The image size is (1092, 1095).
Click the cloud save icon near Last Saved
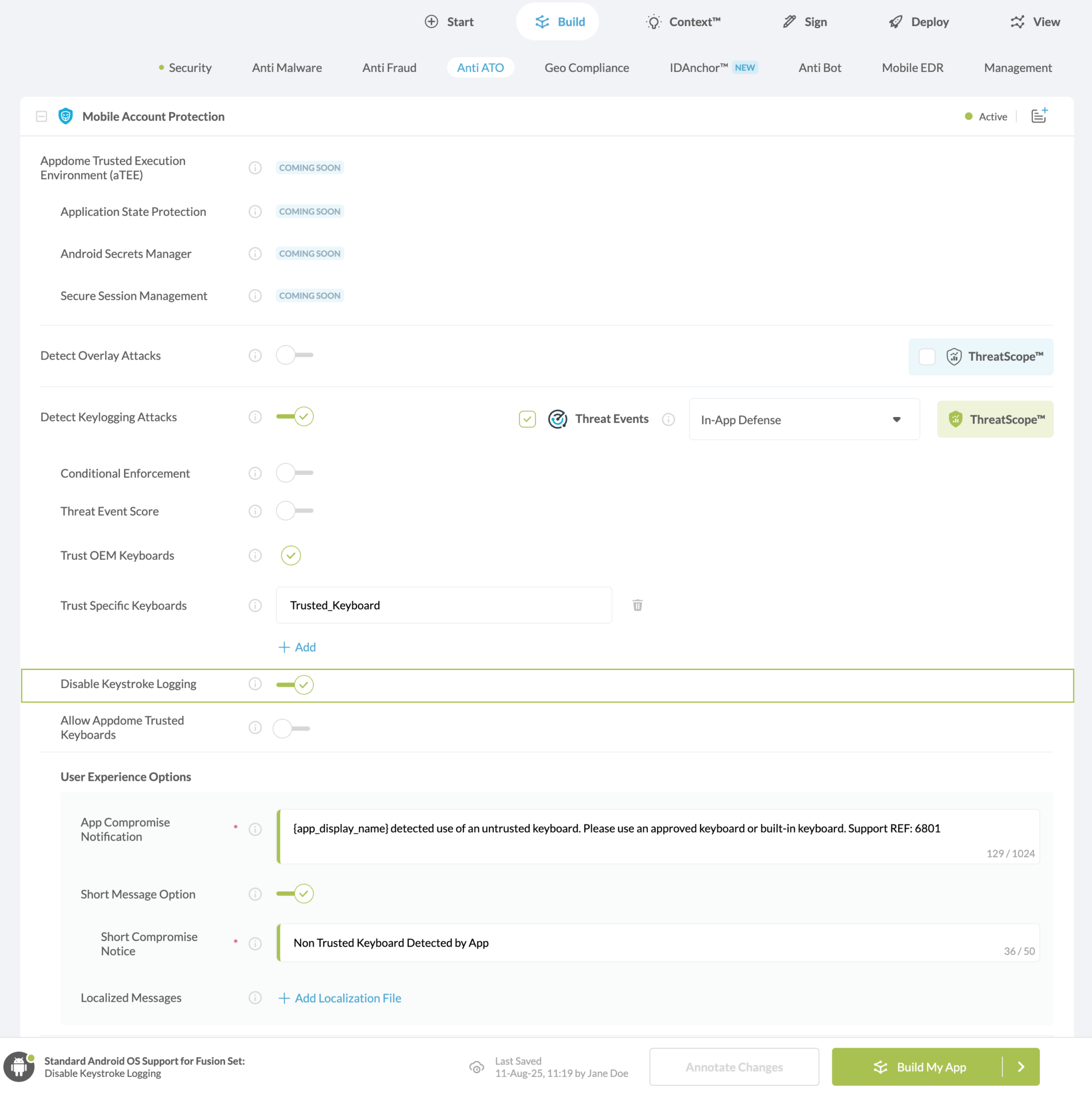coord(477,1067)
